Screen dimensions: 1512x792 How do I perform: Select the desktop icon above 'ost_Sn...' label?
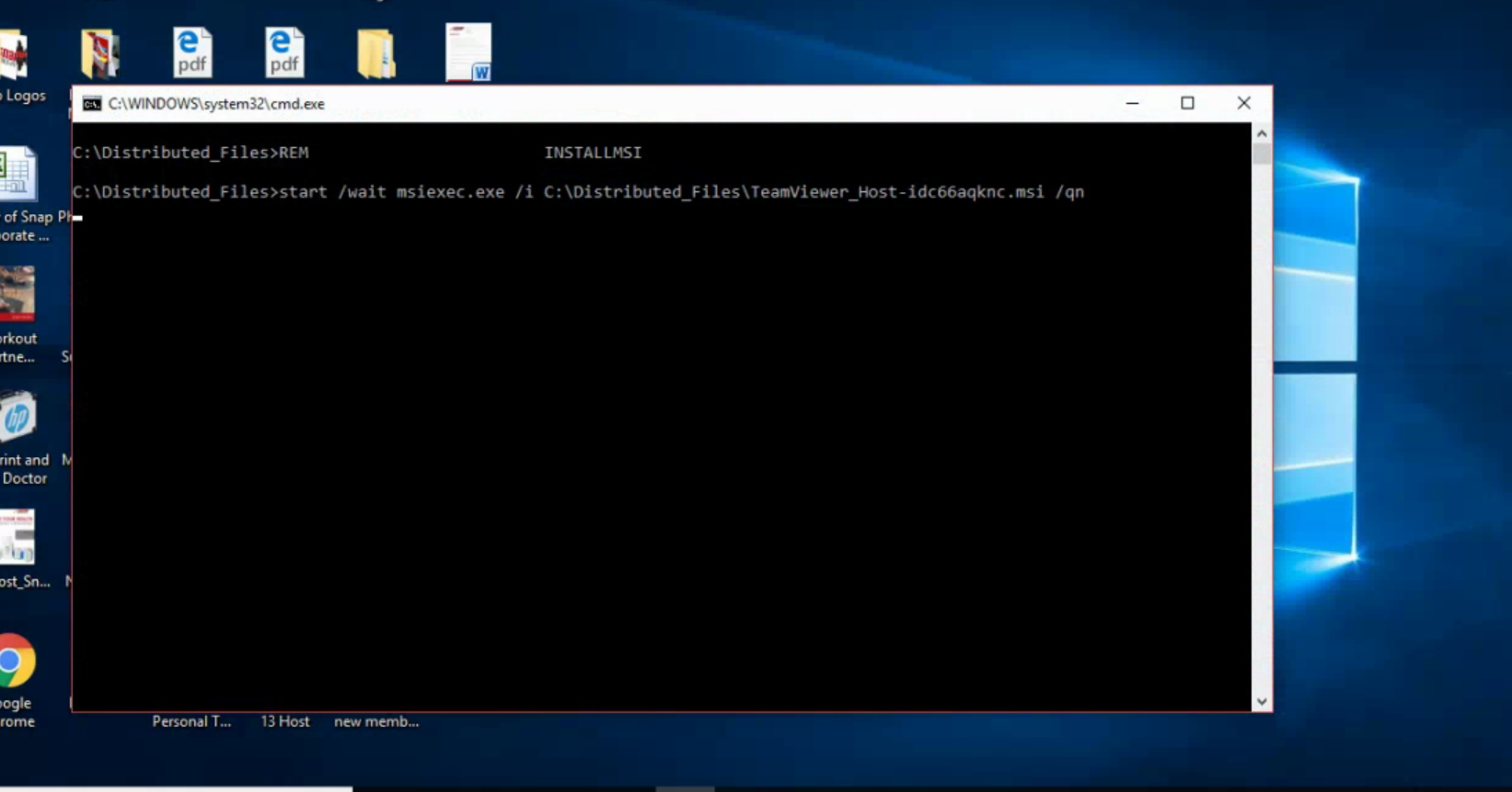pyautogui.click(x=17, y=537)
